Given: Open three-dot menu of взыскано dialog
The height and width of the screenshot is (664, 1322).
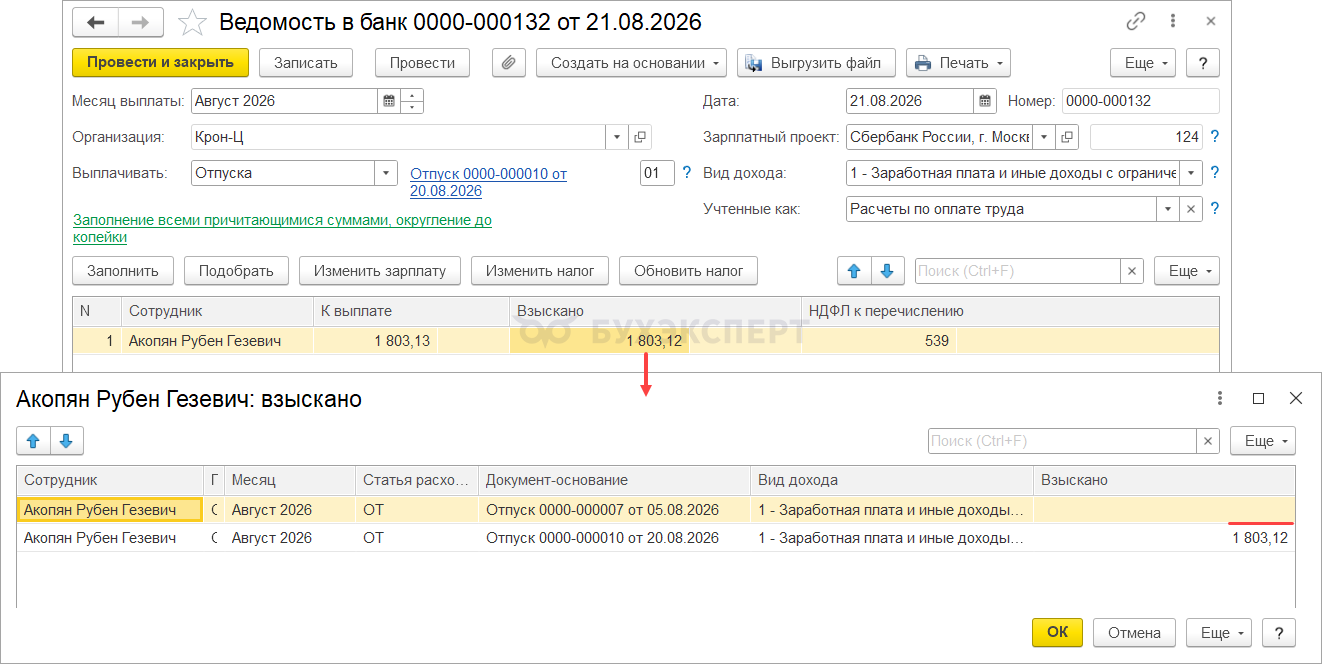Looking at the screenshot, I should click(x=1220, y=398).
